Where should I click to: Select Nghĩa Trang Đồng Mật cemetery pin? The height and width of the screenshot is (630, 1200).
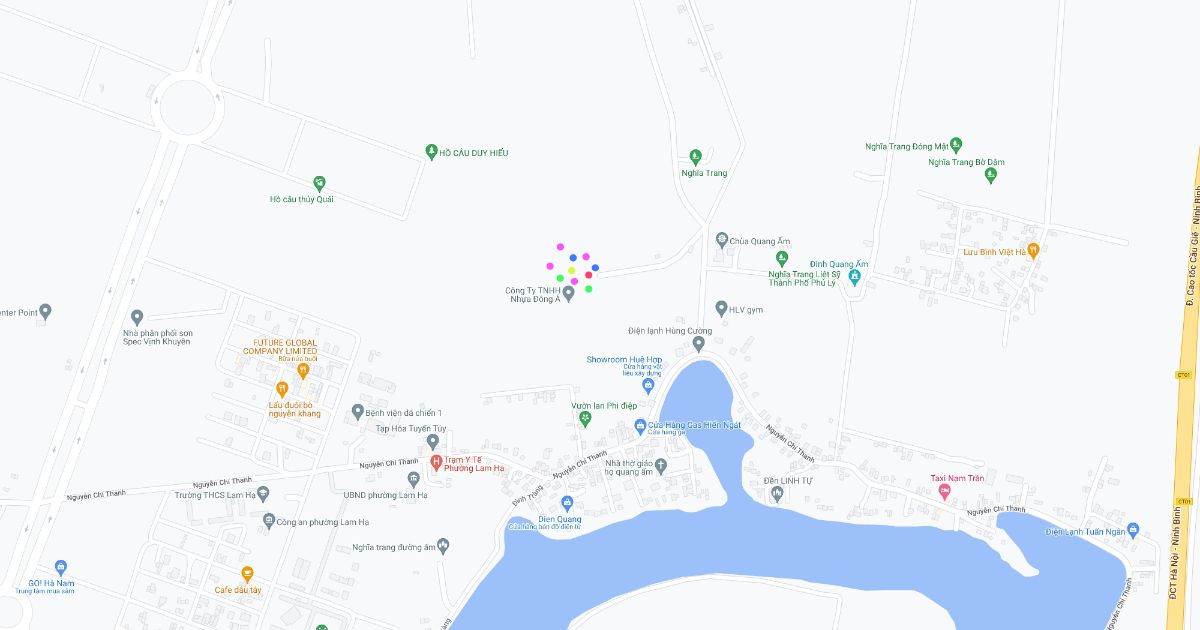955,145
